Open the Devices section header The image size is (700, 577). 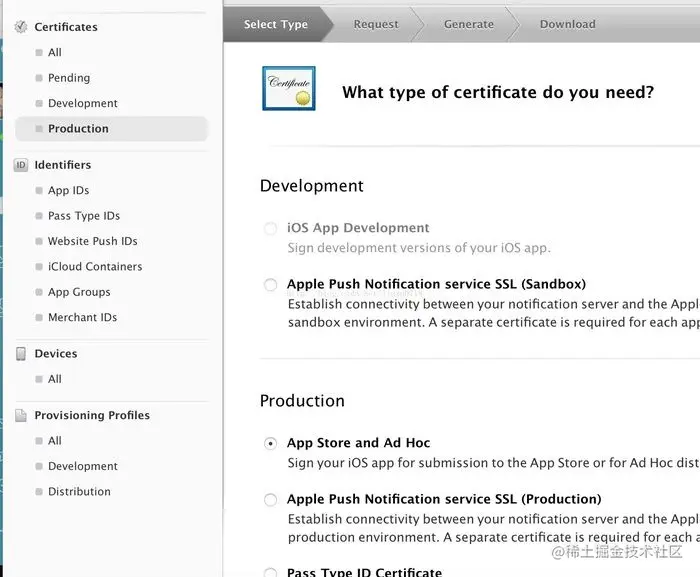point(56,353)
